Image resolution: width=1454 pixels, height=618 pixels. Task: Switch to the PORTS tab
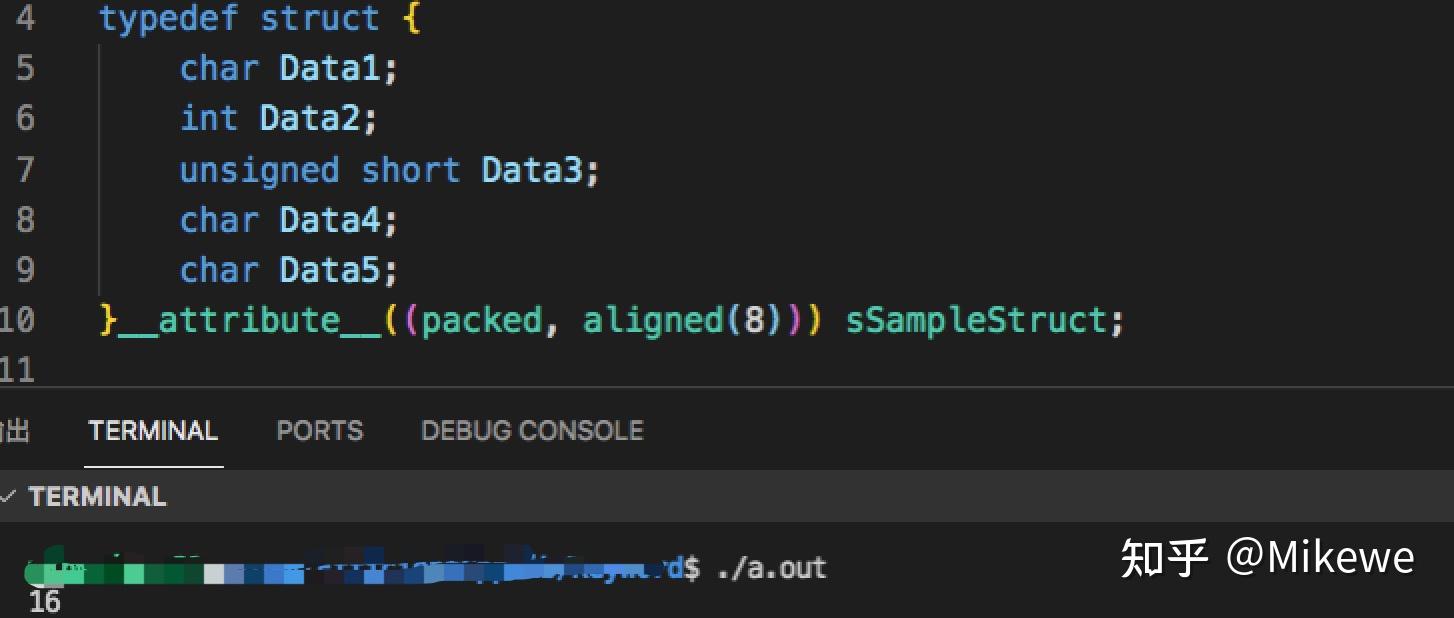[x=319, y=431]
